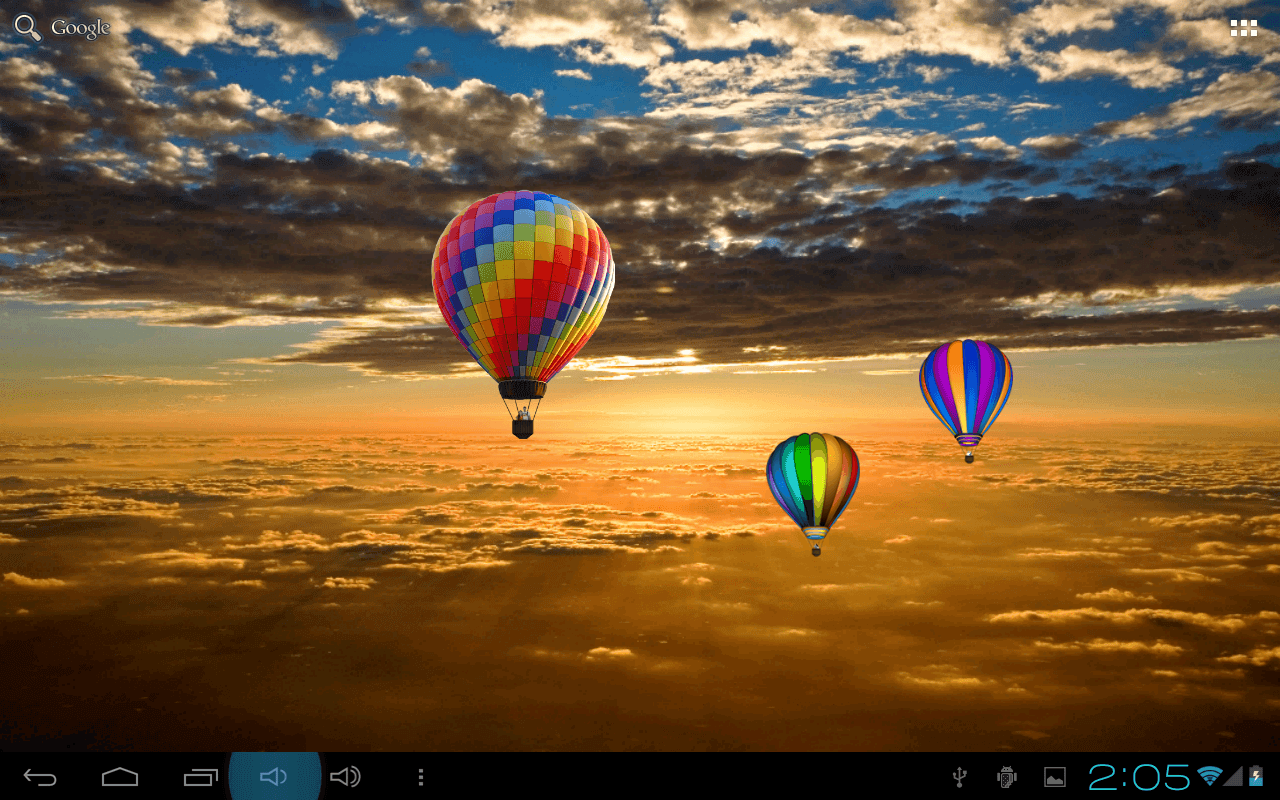Tap the Home navigation icon

pyautogui.click(x=119, y=775)
